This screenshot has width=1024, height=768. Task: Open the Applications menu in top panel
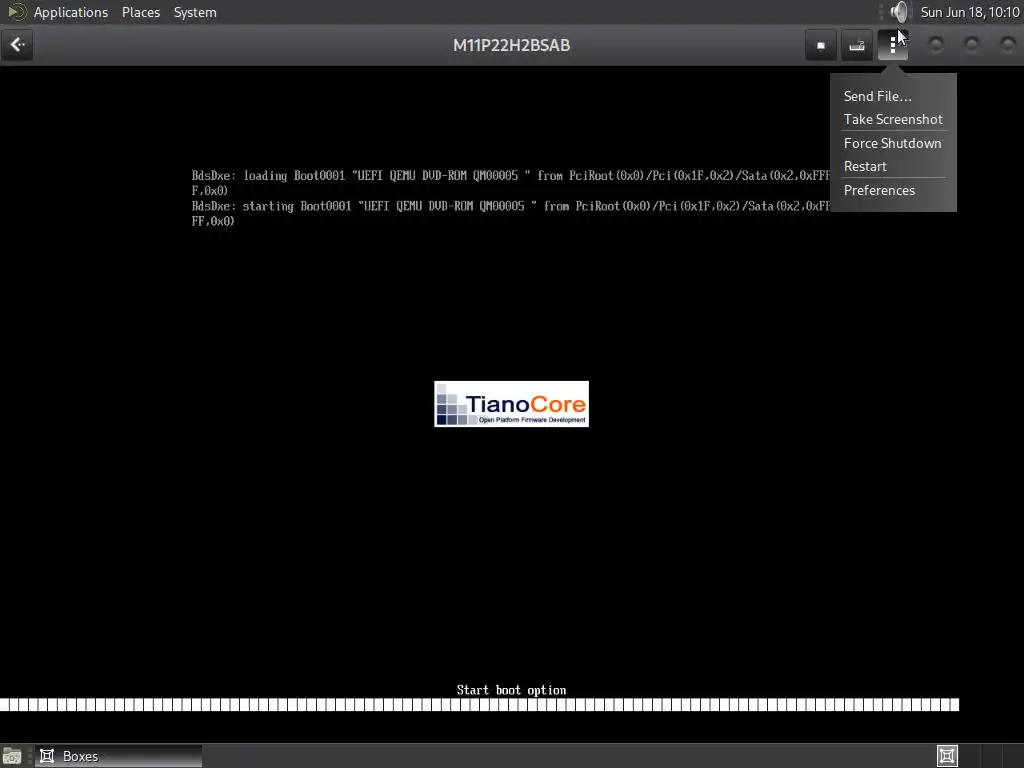pyautogui.click(x=71, y=12)
